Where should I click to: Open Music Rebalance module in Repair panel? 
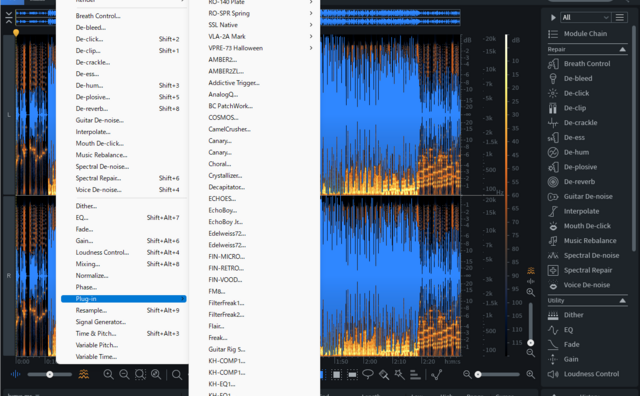pyautogui.click(x=590, y=240)
